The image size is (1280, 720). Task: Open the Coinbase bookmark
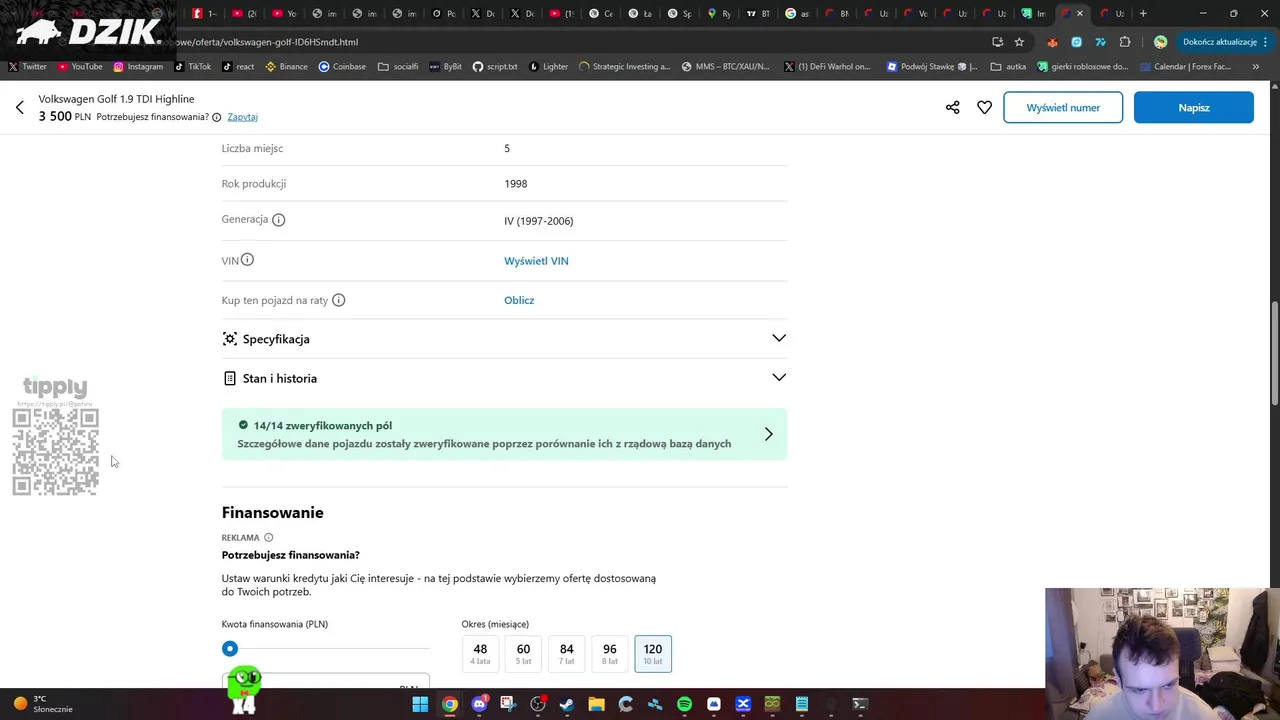[x=342, y=67]
